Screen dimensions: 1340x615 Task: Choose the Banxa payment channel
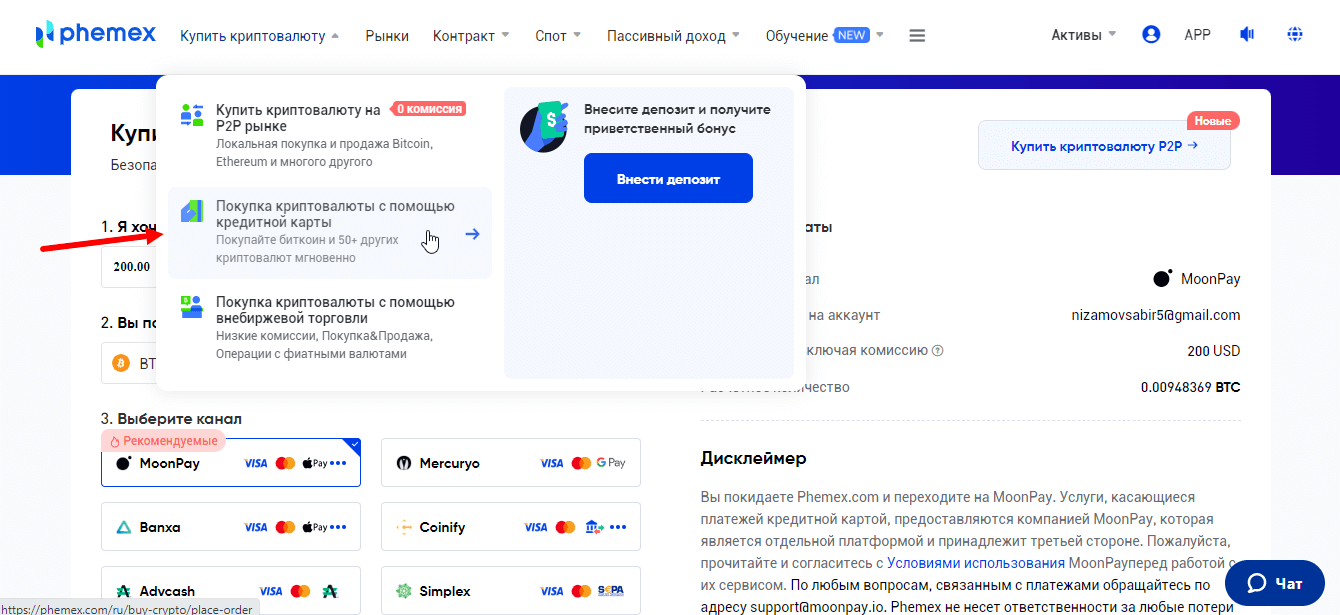tap(230, 527)
